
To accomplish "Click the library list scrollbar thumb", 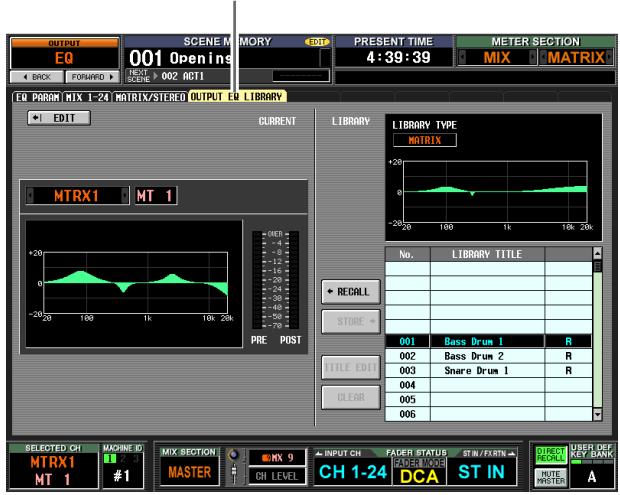I will [597, 266].
